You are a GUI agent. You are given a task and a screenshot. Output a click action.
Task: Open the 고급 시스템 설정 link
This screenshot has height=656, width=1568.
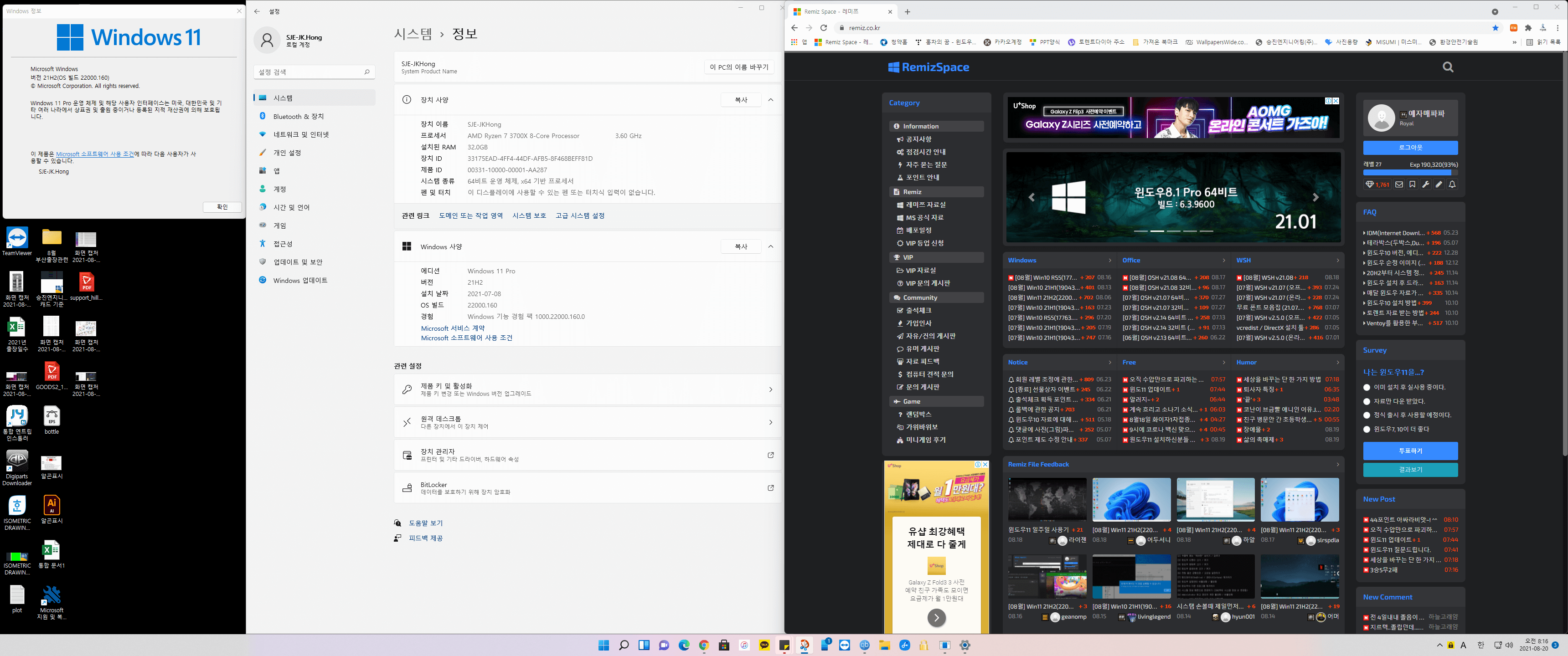[x=579, y=215]
